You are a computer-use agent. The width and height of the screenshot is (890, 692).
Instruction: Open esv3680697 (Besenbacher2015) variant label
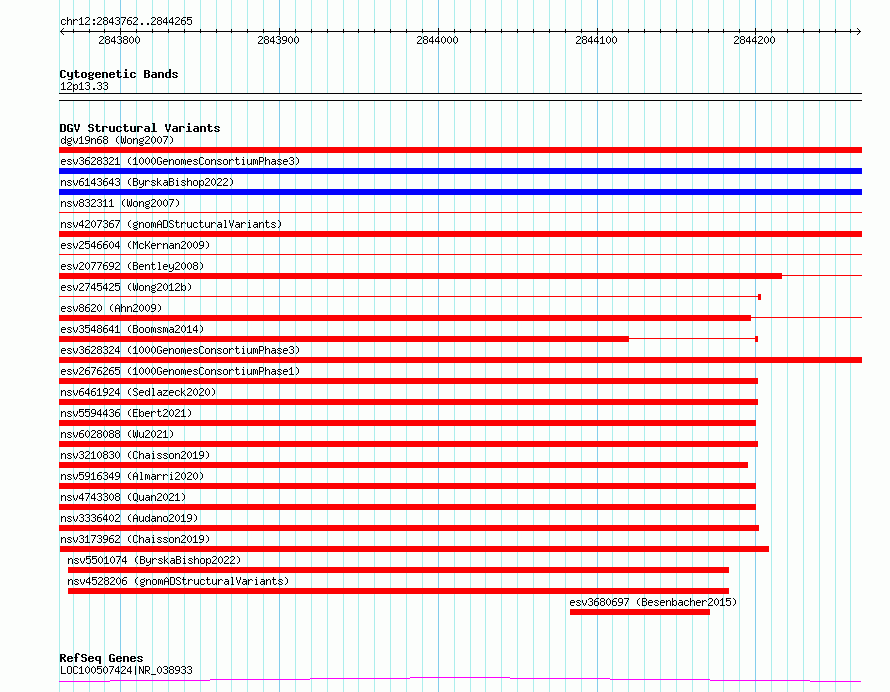[653, 602]
